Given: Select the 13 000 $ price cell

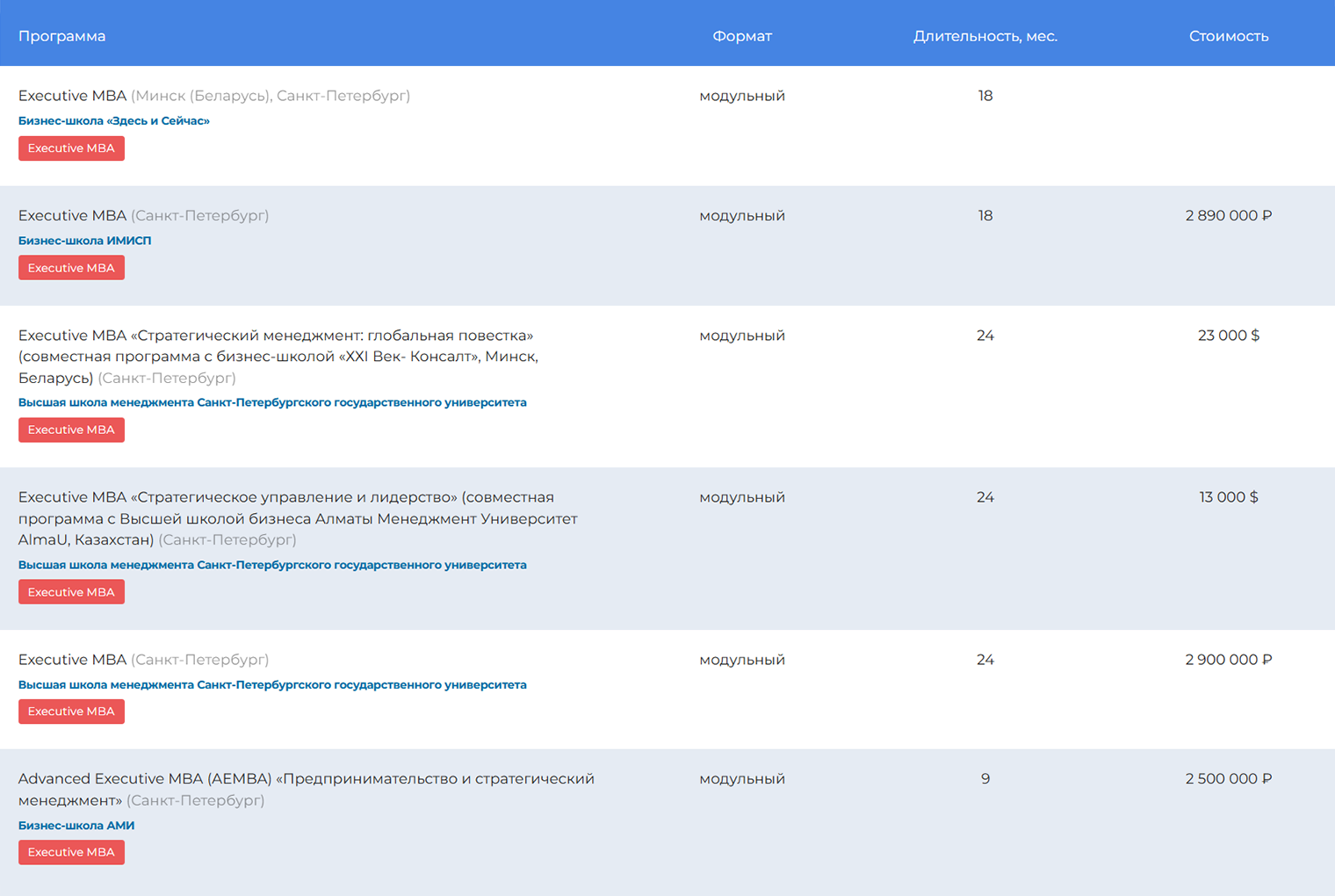Looking at the screenshot, I should click(x=1228, y=497).
